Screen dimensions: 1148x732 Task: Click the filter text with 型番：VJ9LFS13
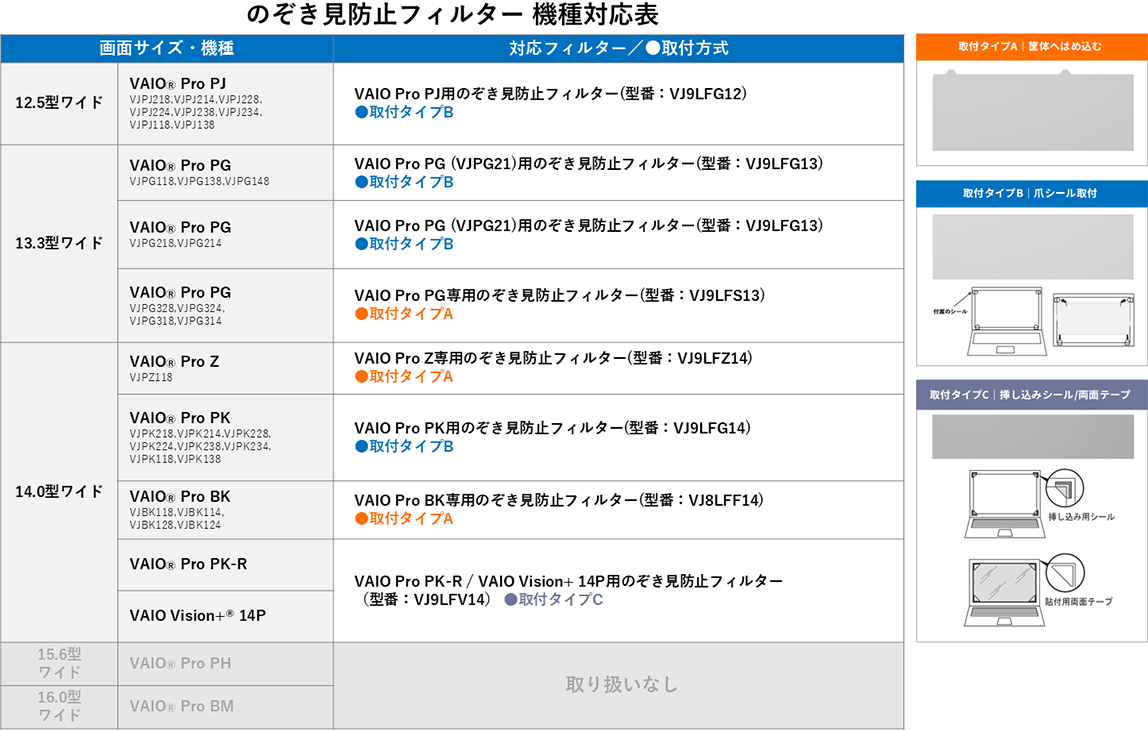tap(560, 296)
